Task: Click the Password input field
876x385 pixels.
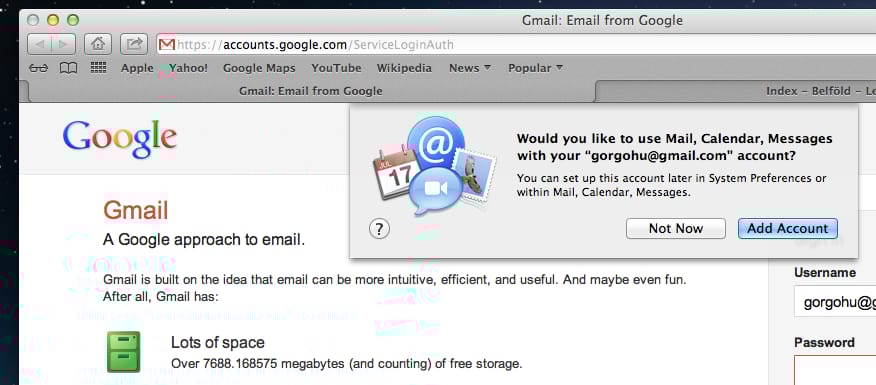Action: [x=835, y=371]
